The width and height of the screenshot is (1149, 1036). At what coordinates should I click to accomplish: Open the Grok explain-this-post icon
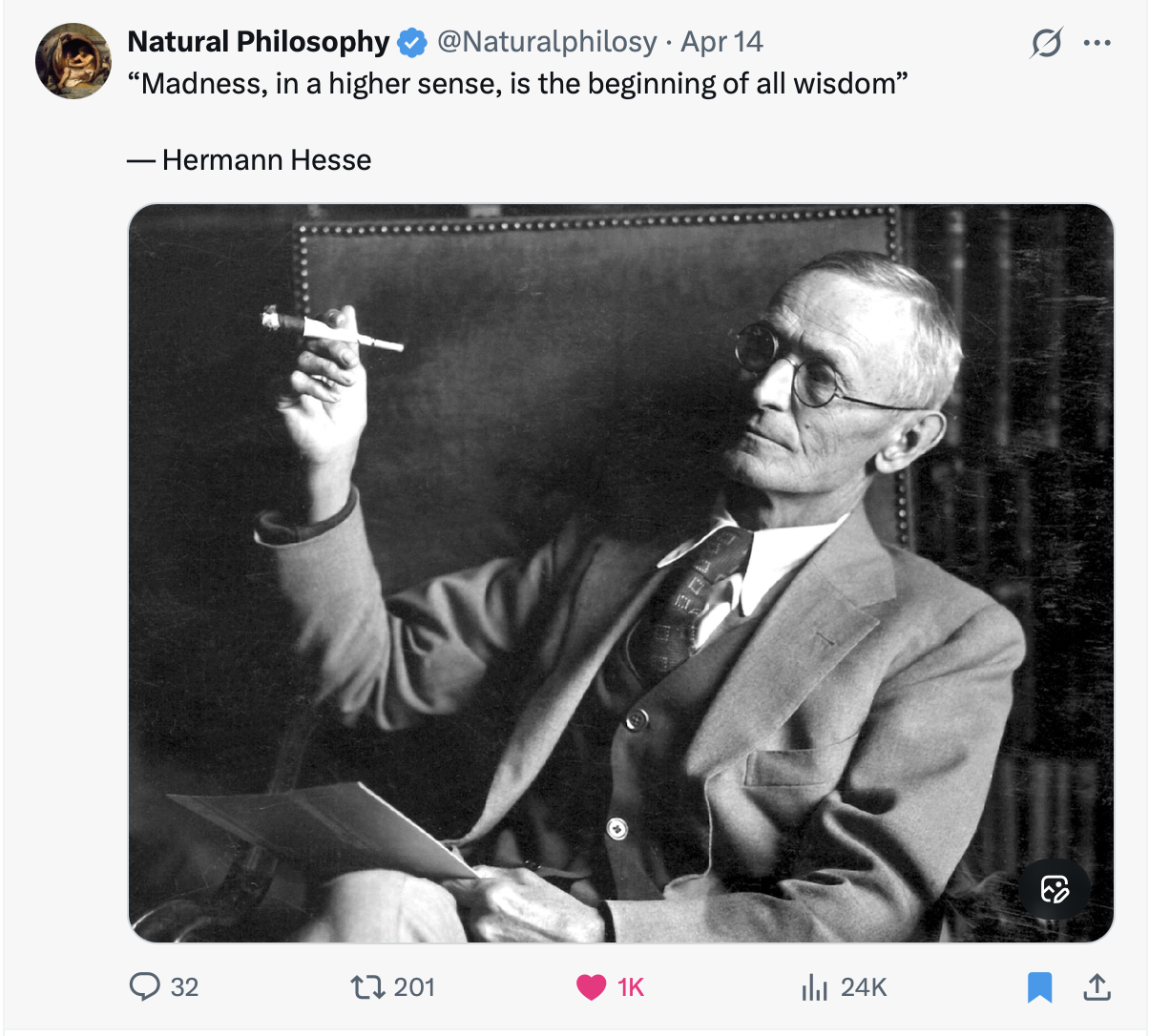point(1046,43)
